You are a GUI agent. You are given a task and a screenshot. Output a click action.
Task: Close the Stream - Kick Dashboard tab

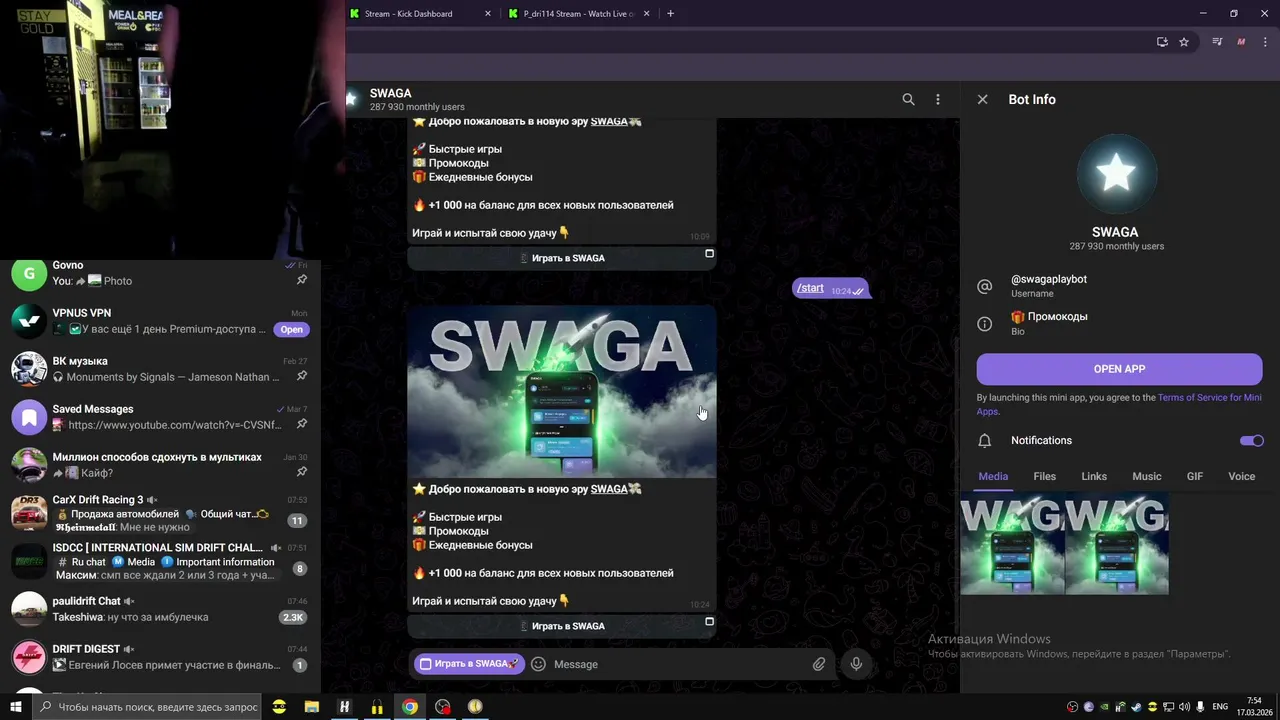(x=488, y=14)
